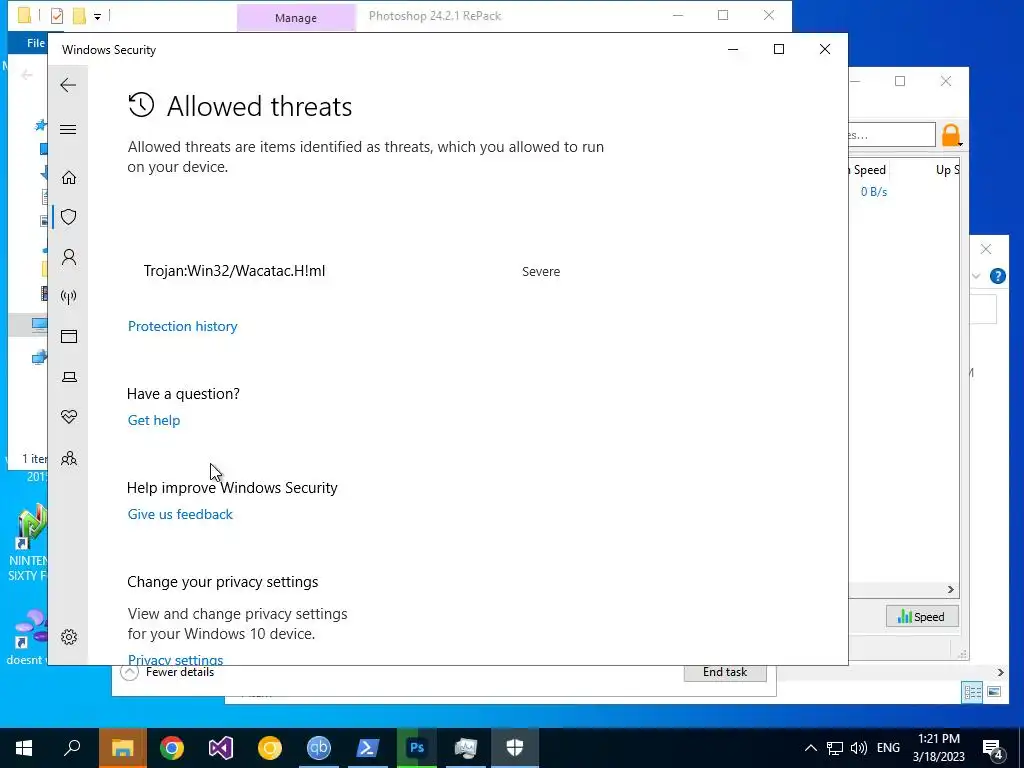Open the volume tray icon

tap(859, 748)
